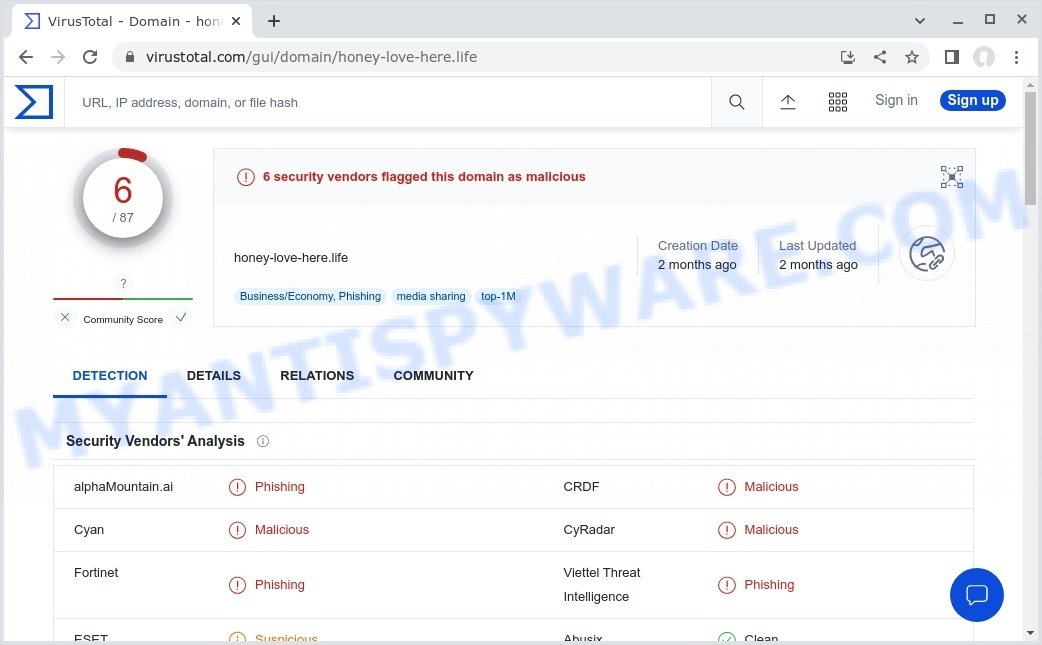View site security lock information
This screenshot has width=1042, height=645.
point(130,57)
